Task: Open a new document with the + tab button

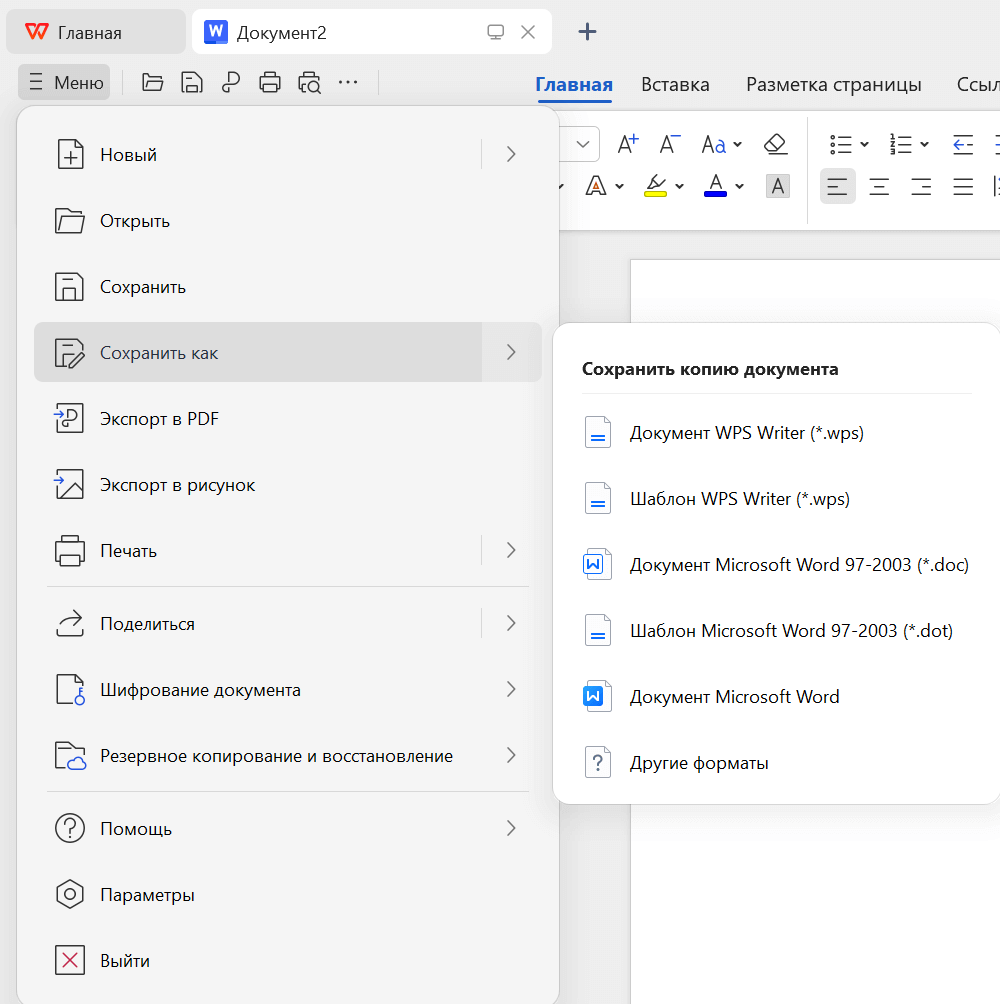Action: point(587,31)
